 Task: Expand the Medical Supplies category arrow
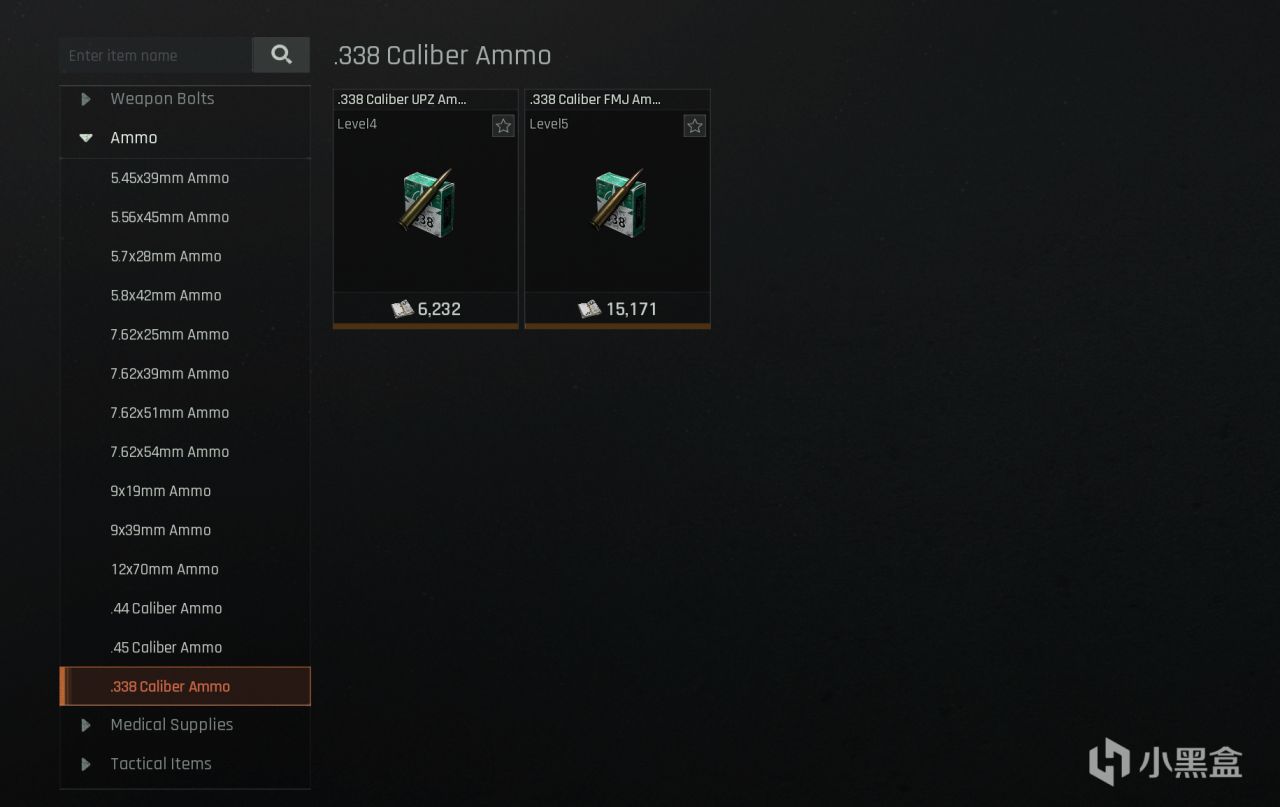(x=86, y=725)
